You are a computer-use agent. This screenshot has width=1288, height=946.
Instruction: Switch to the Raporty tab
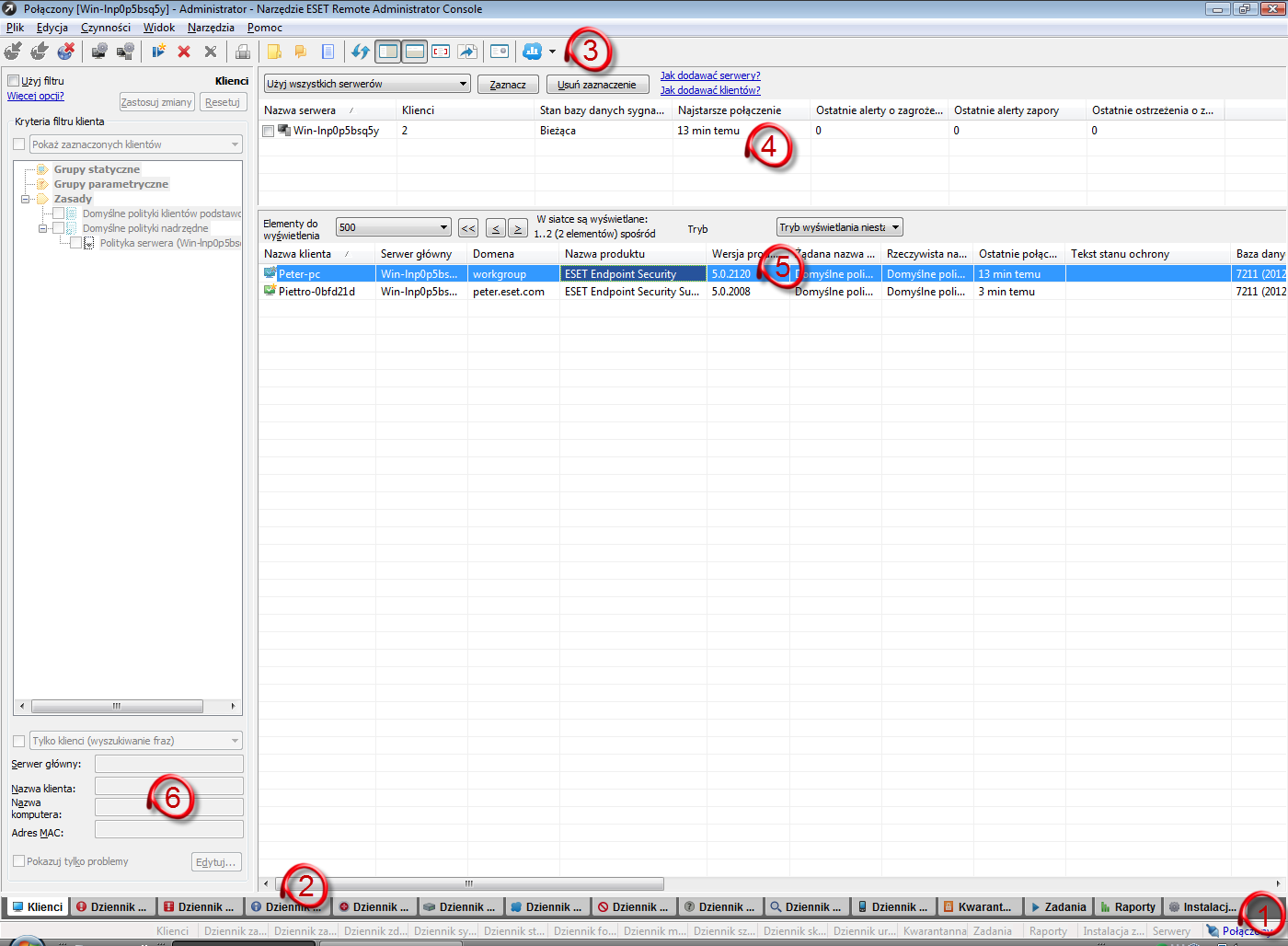(1127, 907)
